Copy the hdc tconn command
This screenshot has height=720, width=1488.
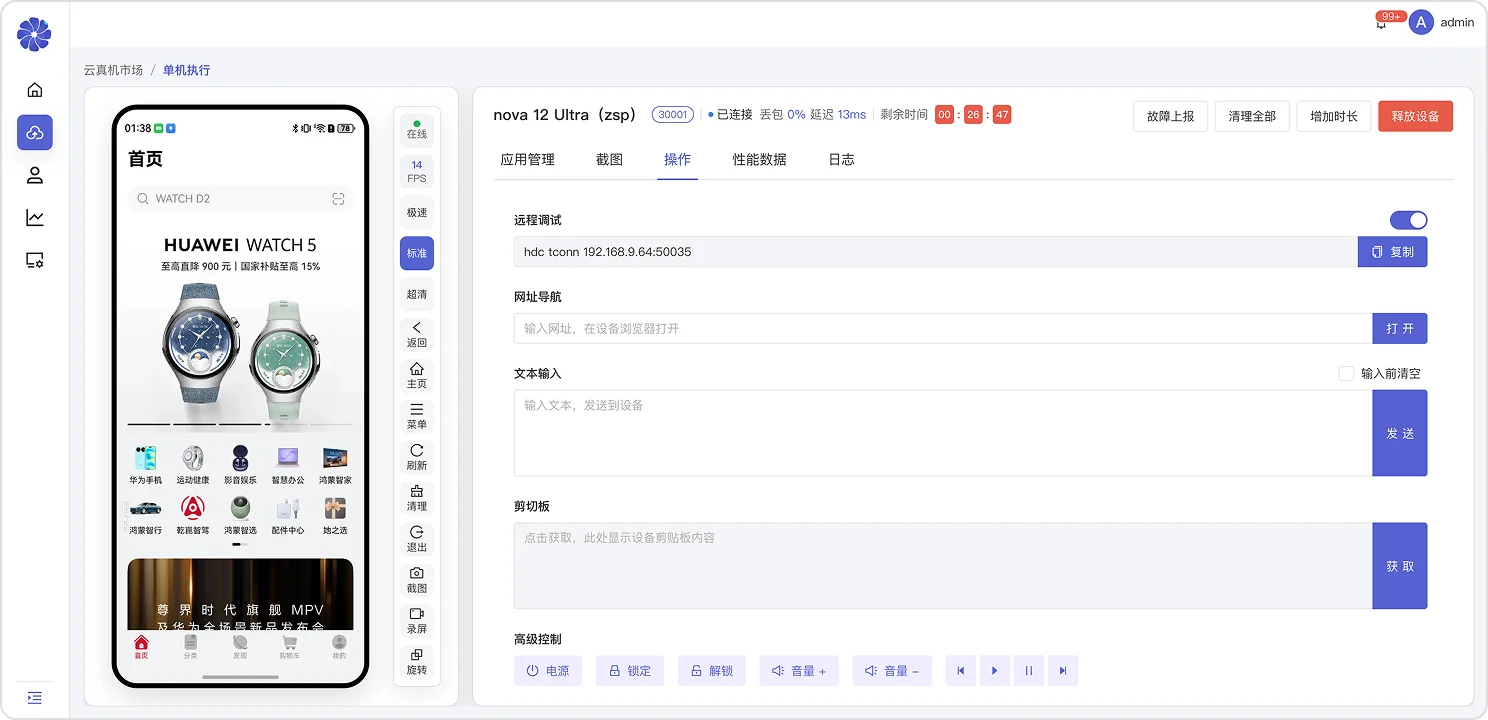pyautogui.click(x=1392, y=252)
